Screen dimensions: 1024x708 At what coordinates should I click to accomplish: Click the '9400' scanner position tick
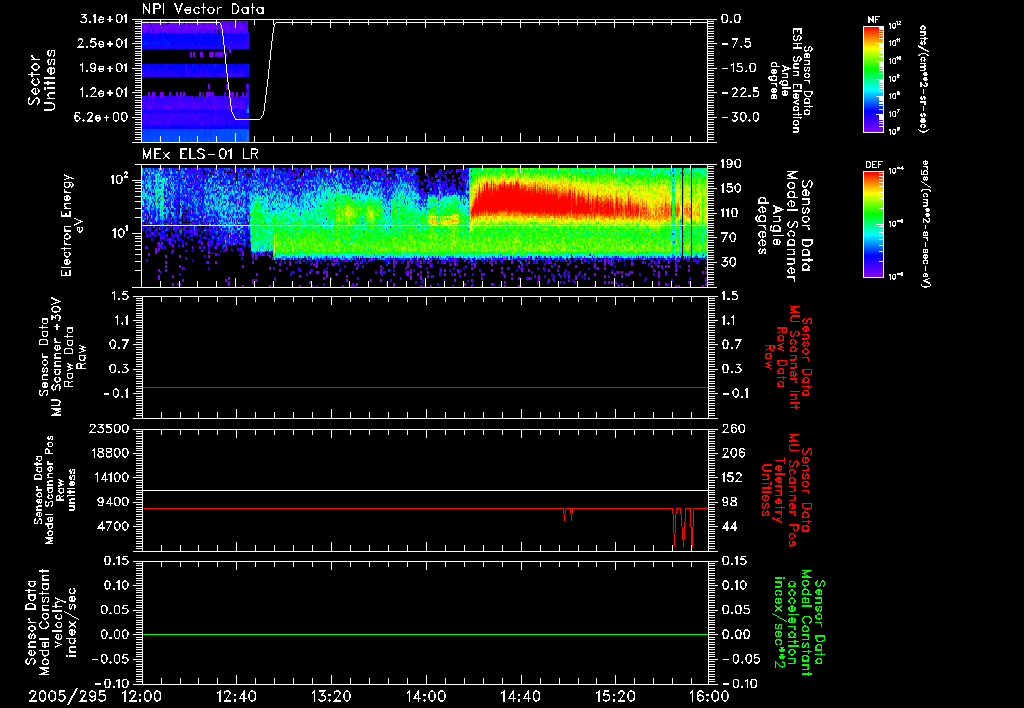114,502
